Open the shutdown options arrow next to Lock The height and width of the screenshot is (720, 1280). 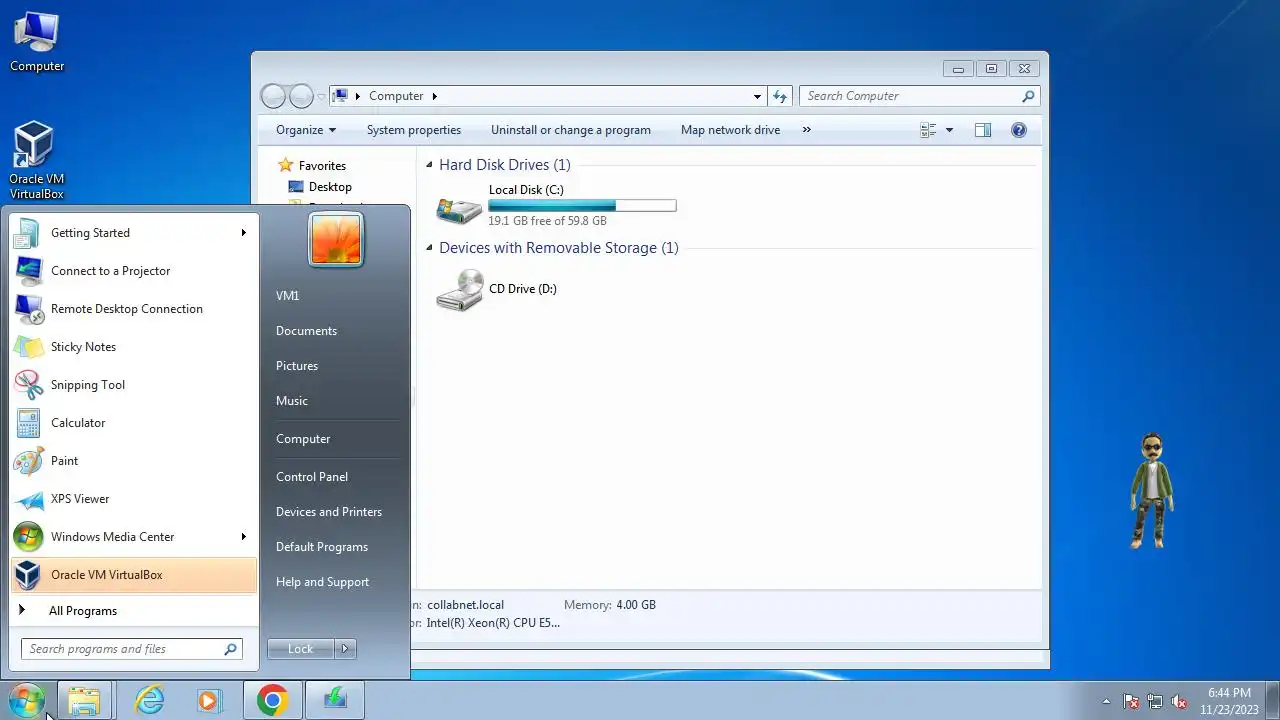[345, 649]
